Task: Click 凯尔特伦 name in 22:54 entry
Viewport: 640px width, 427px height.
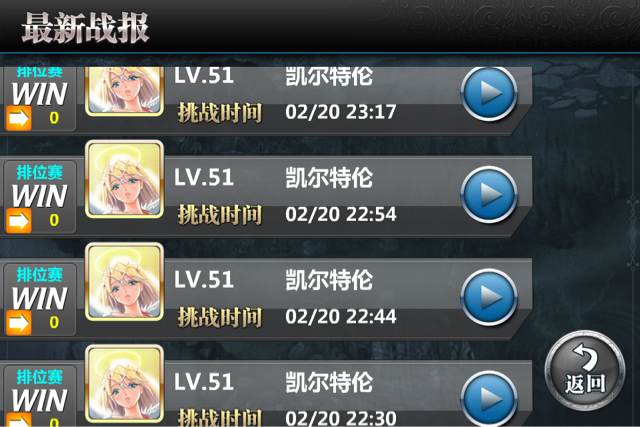Action: (x=329, y=178)
